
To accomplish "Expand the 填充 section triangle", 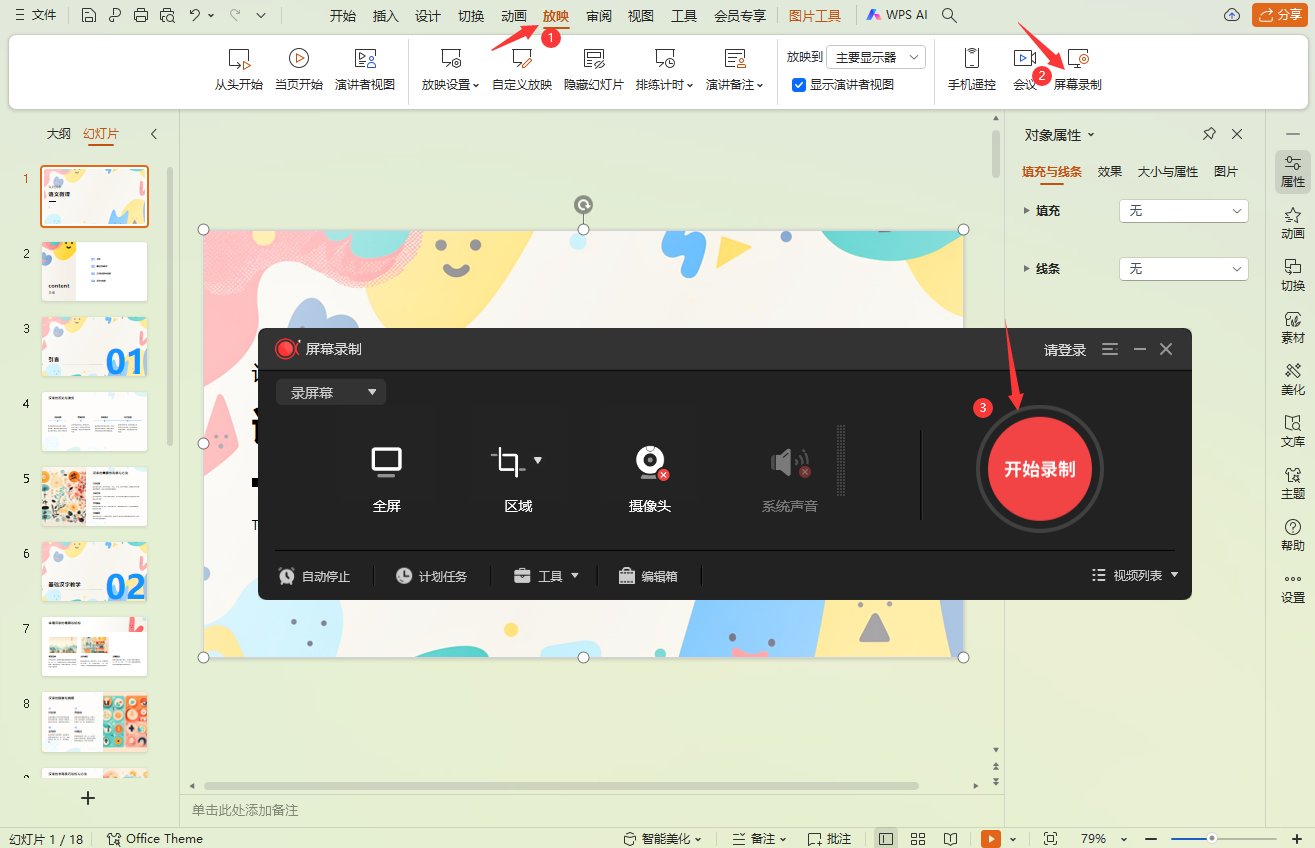I will [1027, 211].
